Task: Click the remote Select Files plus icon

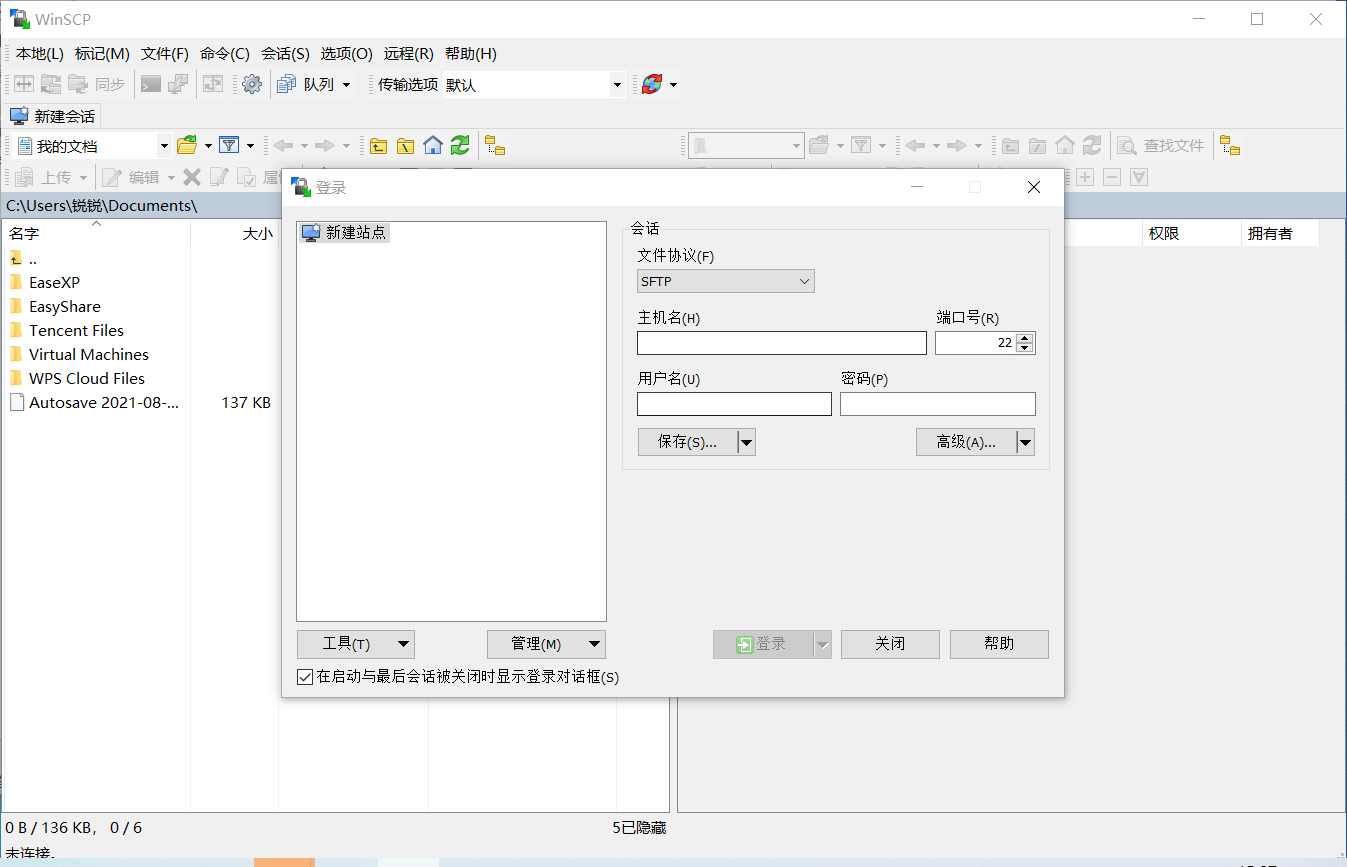Action: click(1085, 177)
